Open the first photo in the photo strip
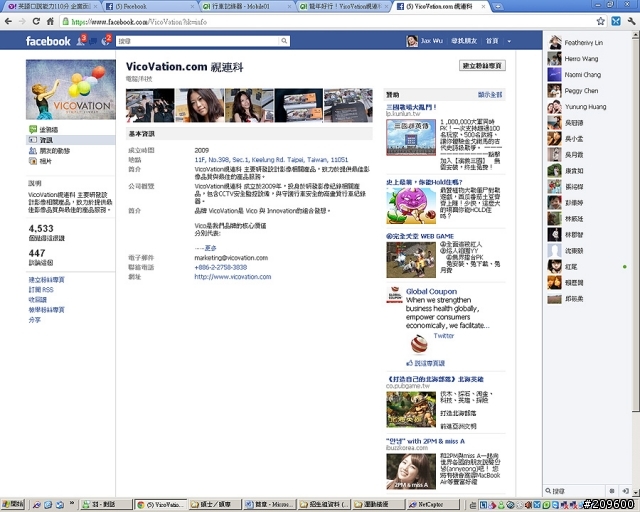This screenshot has height=512, width=640. coord(150,105)
